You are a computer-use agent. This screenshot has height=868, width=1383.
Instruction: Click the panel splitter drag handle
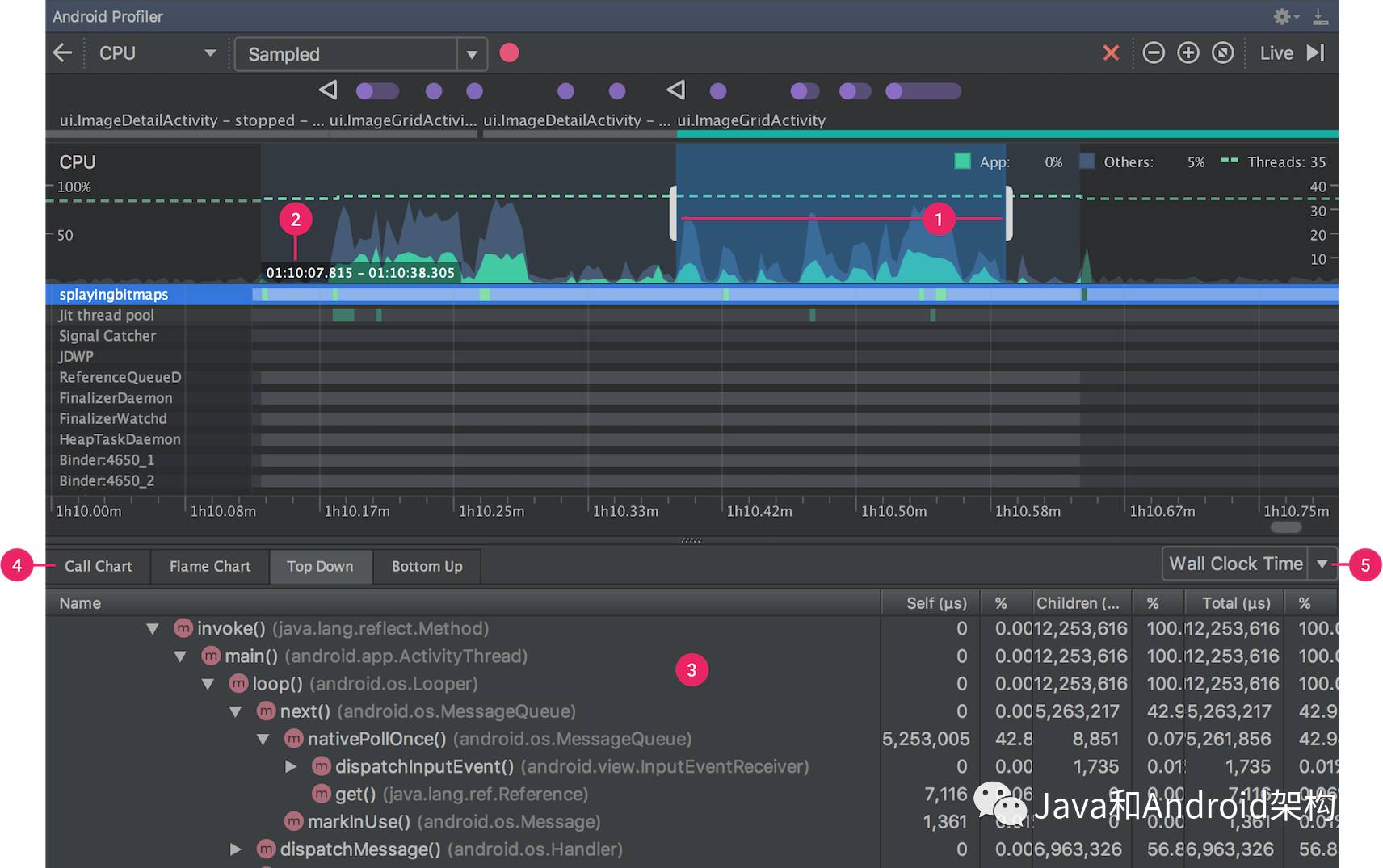coord(691,539)
